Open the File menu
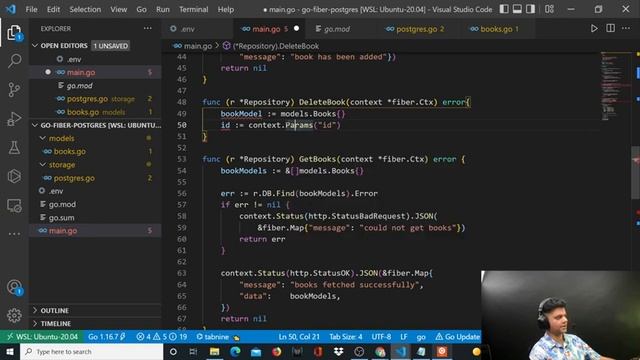The width and height of the screenshot is (640, 360). (x=31, y=9)
